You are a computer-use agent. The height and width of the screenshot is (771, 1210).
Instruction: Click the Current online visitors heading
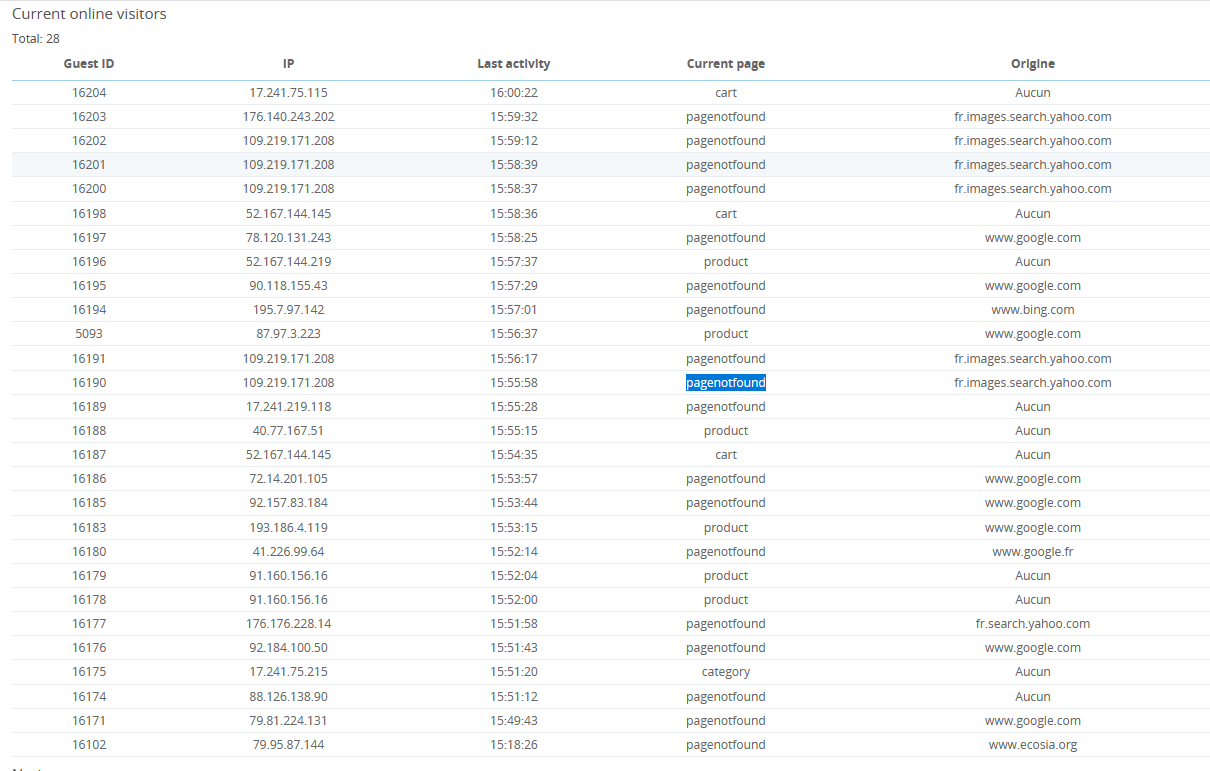point(89,14)
